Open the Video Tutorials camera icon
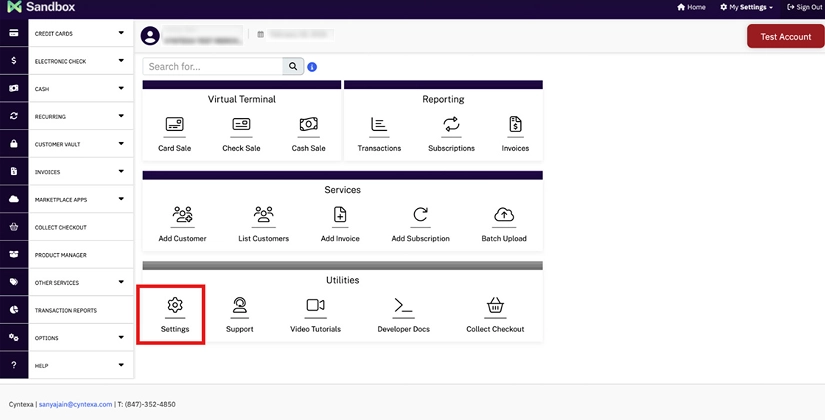This screenshot has height=420, width=825. point(315,305)
